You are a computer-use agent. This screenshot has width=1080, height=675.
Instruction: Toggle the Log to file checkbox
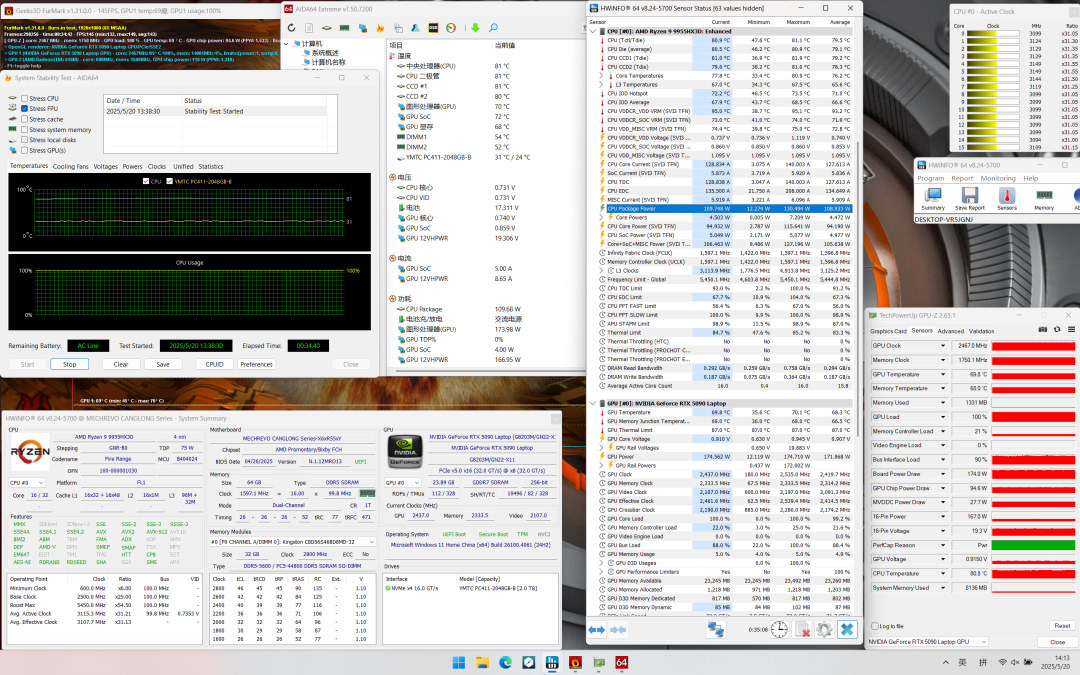pyautogui.click(x=875, y=626)
